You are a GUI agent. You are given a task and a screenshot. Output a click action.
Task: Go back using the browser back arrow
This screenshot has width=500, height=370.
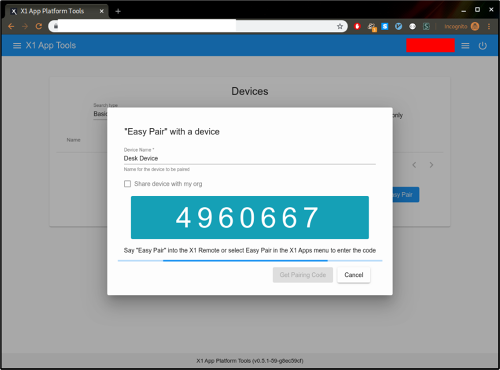pos(11,26)
